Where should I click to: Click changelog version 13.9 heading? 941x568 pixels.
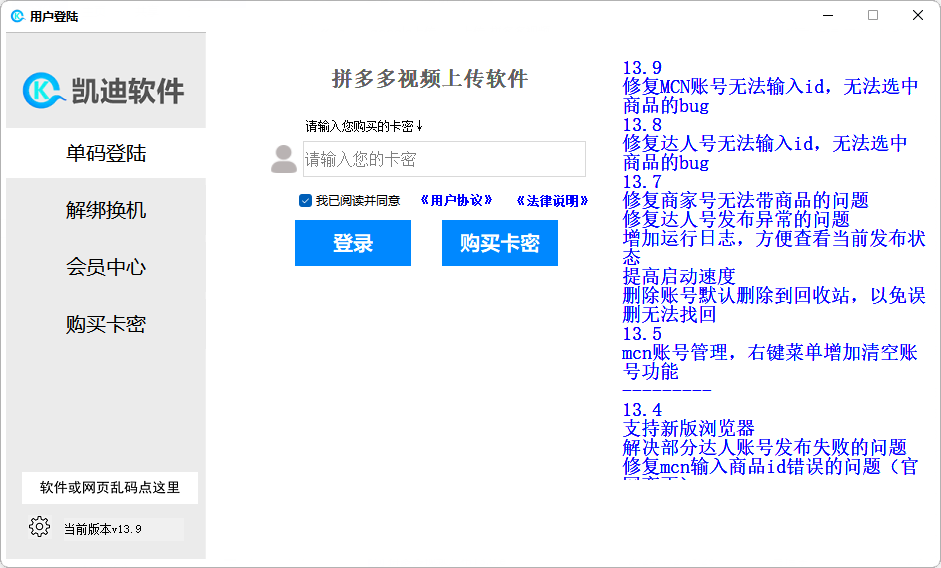642,68
